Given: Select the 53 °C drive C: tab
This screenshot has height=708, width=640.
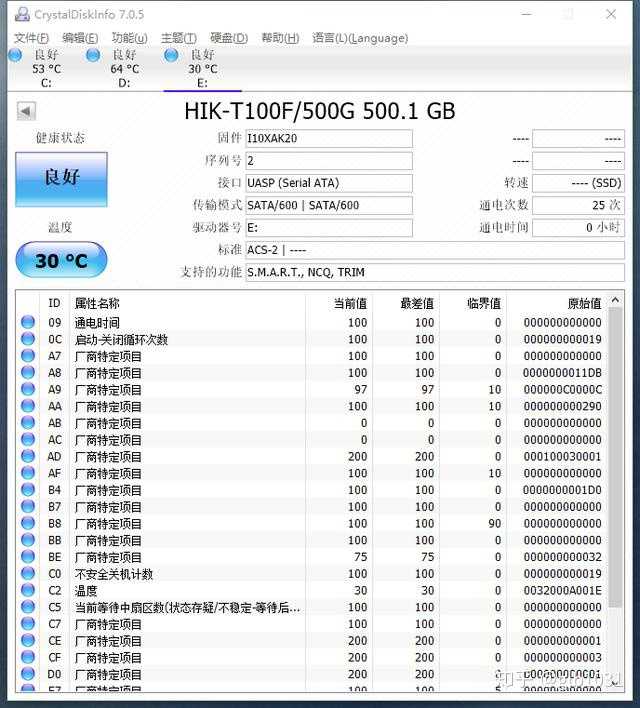Looking at the screenshot, I should (46, 69).
